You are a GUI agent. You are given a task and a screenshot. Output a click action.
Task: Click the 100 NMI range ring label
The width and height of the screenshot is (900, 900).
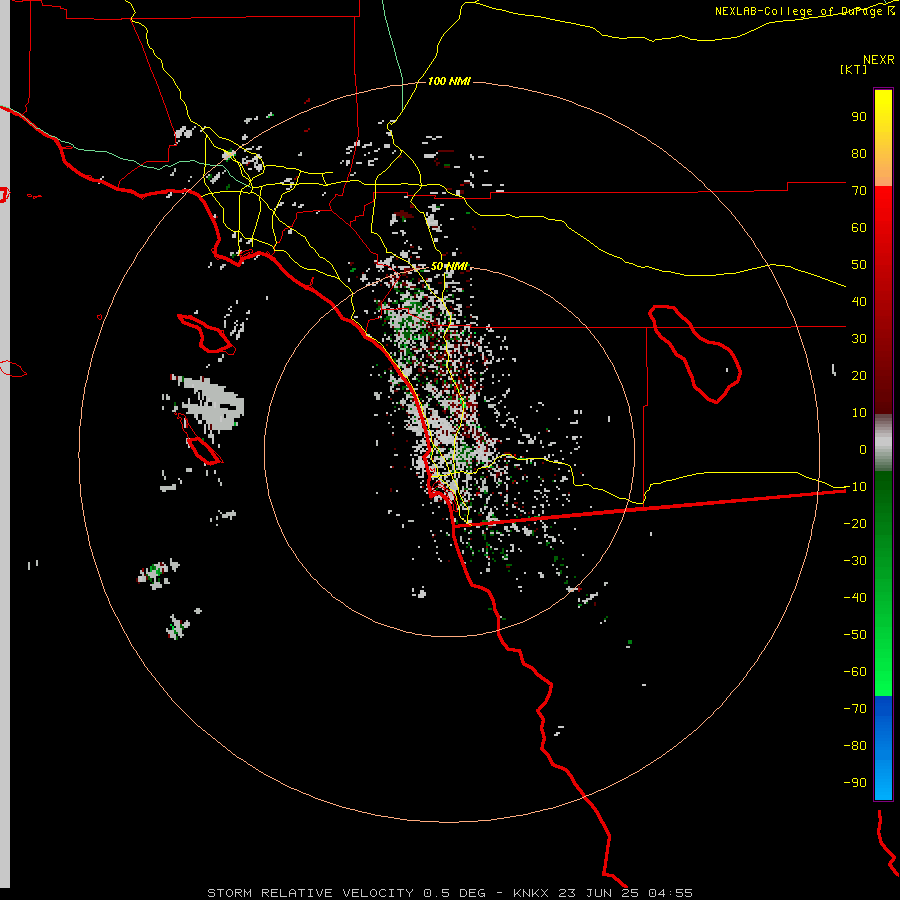[x=449, y=82]
